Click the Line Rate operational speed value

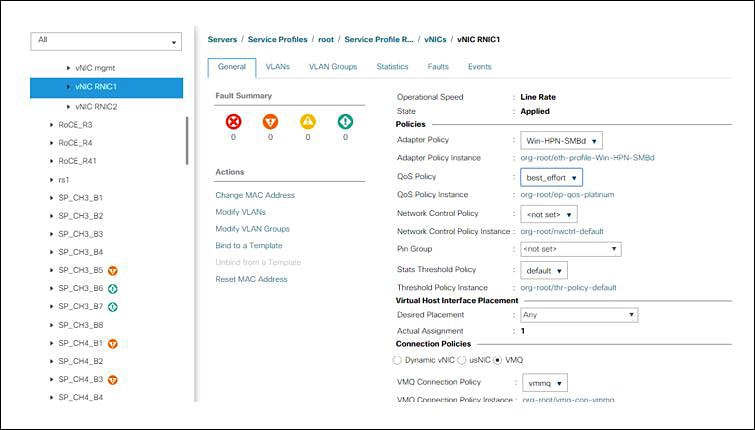pyautogui.click(x=538, y=97)
